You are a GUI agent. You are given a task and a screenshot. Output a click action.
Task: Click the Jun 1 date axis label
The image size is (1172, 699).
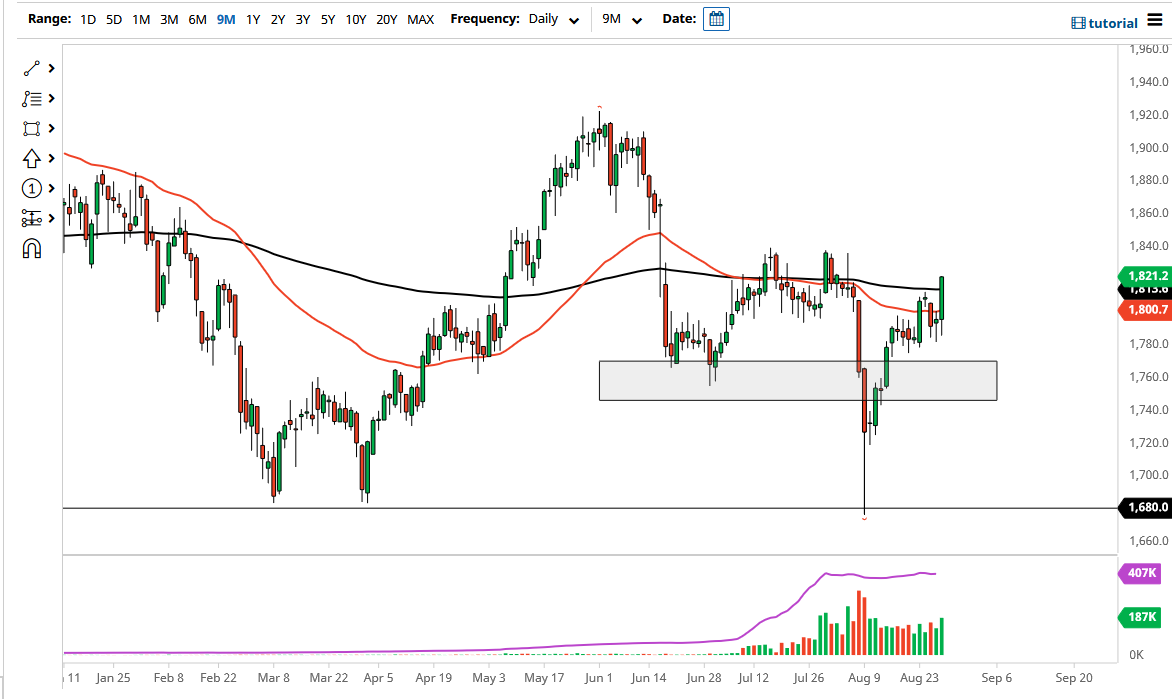coord(598,678)
